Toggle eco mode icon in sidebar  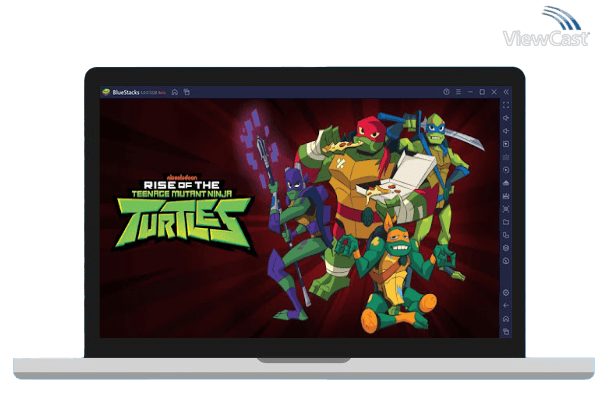pyautogui.click(x=506, y=261)
